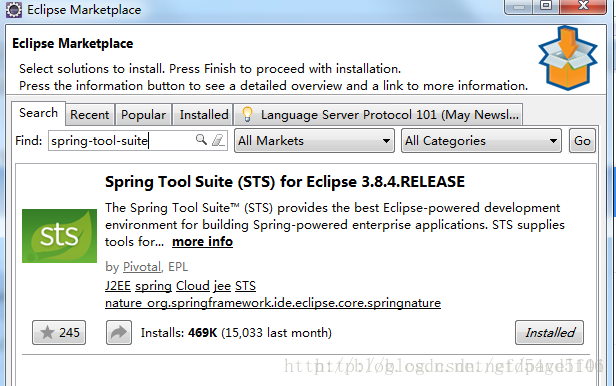Click the J2EE tag link
Viewport: 616px width, 386px height.
pyautogui.click(x=117, y=285)
